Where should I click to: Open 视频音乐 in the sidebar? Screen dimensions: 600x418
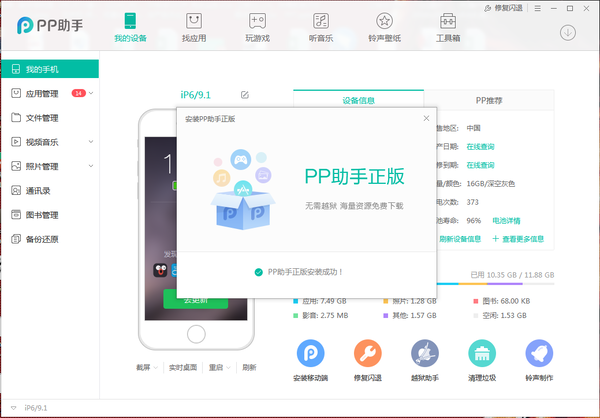(x=50, y=142)
